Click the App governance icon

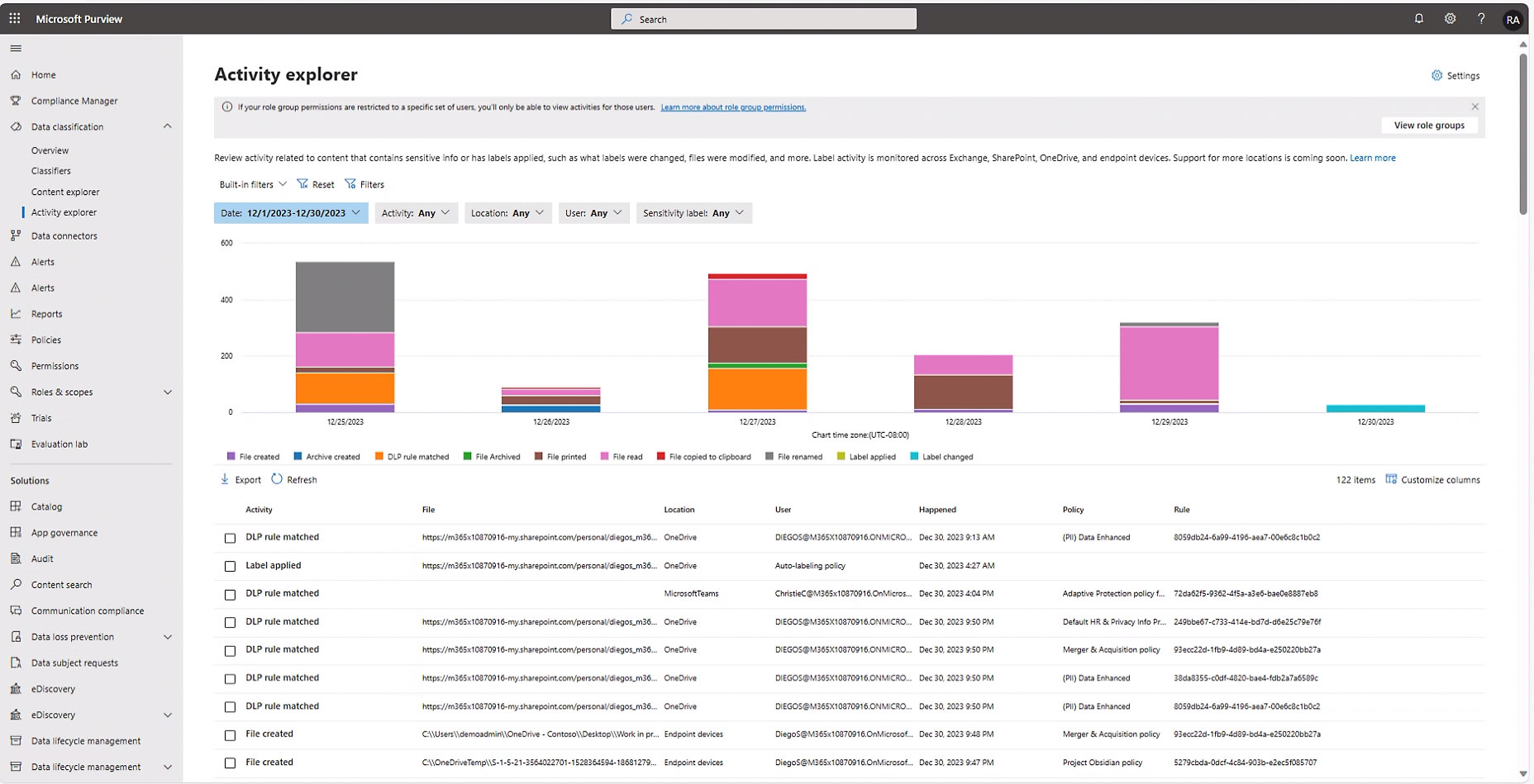tap(16, 533)
